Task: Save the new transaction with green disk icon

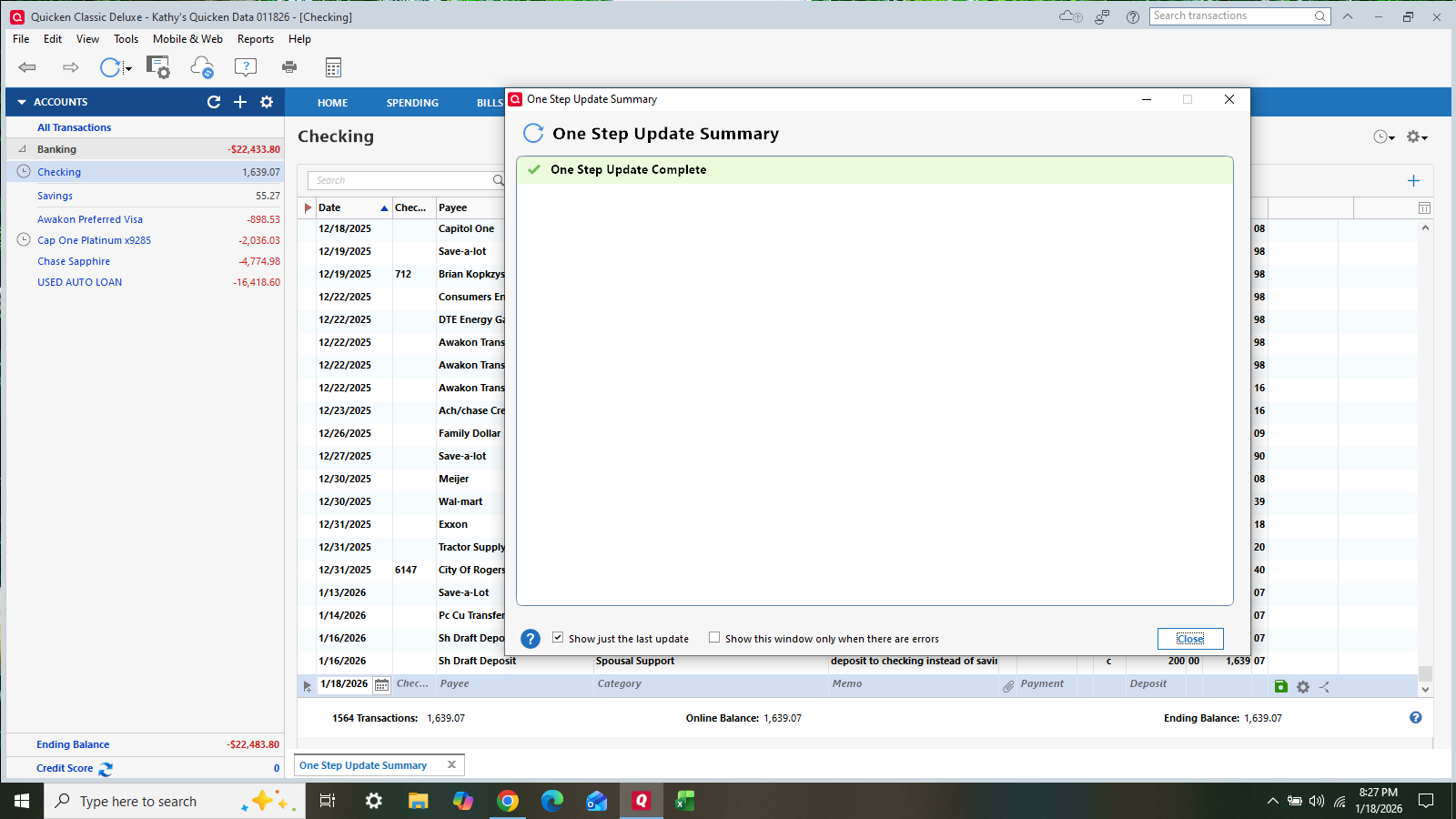Action: (x=1281, y=686)
